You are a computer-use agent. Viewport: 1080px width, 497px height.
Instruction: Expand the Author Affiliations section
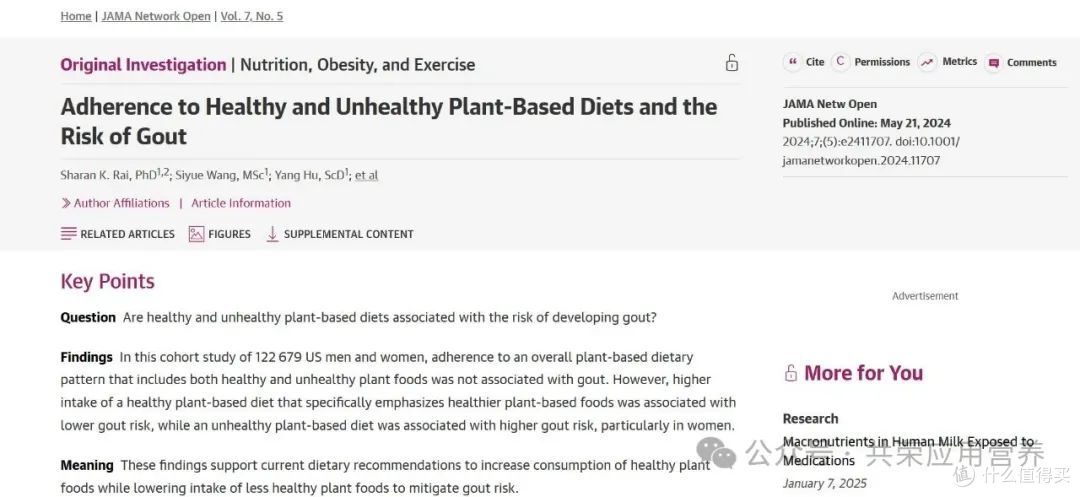coord(115,203)
